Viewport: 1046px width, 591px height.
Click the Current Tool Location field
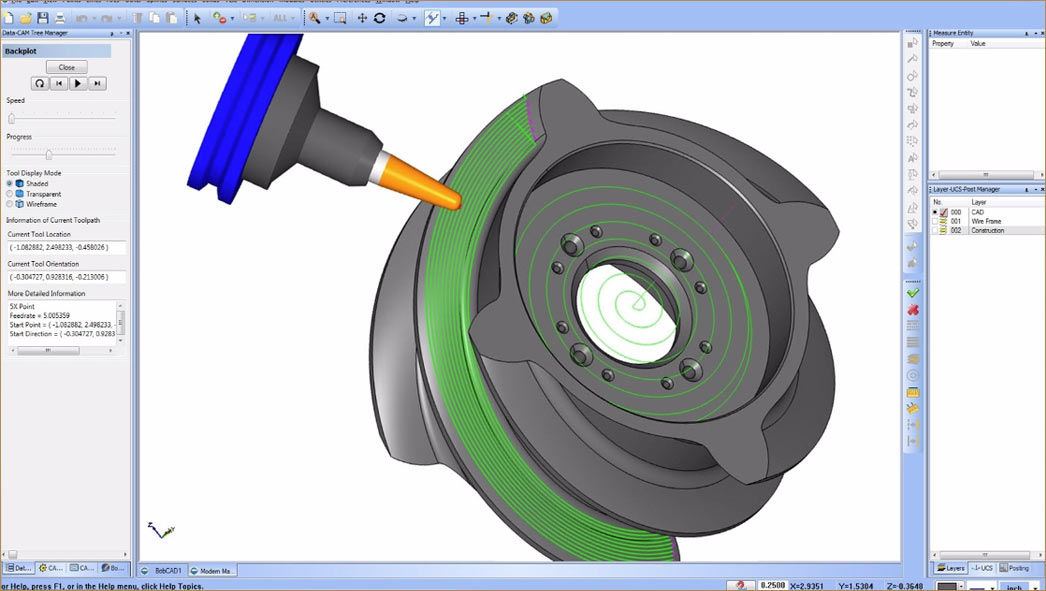click(66, 247)
